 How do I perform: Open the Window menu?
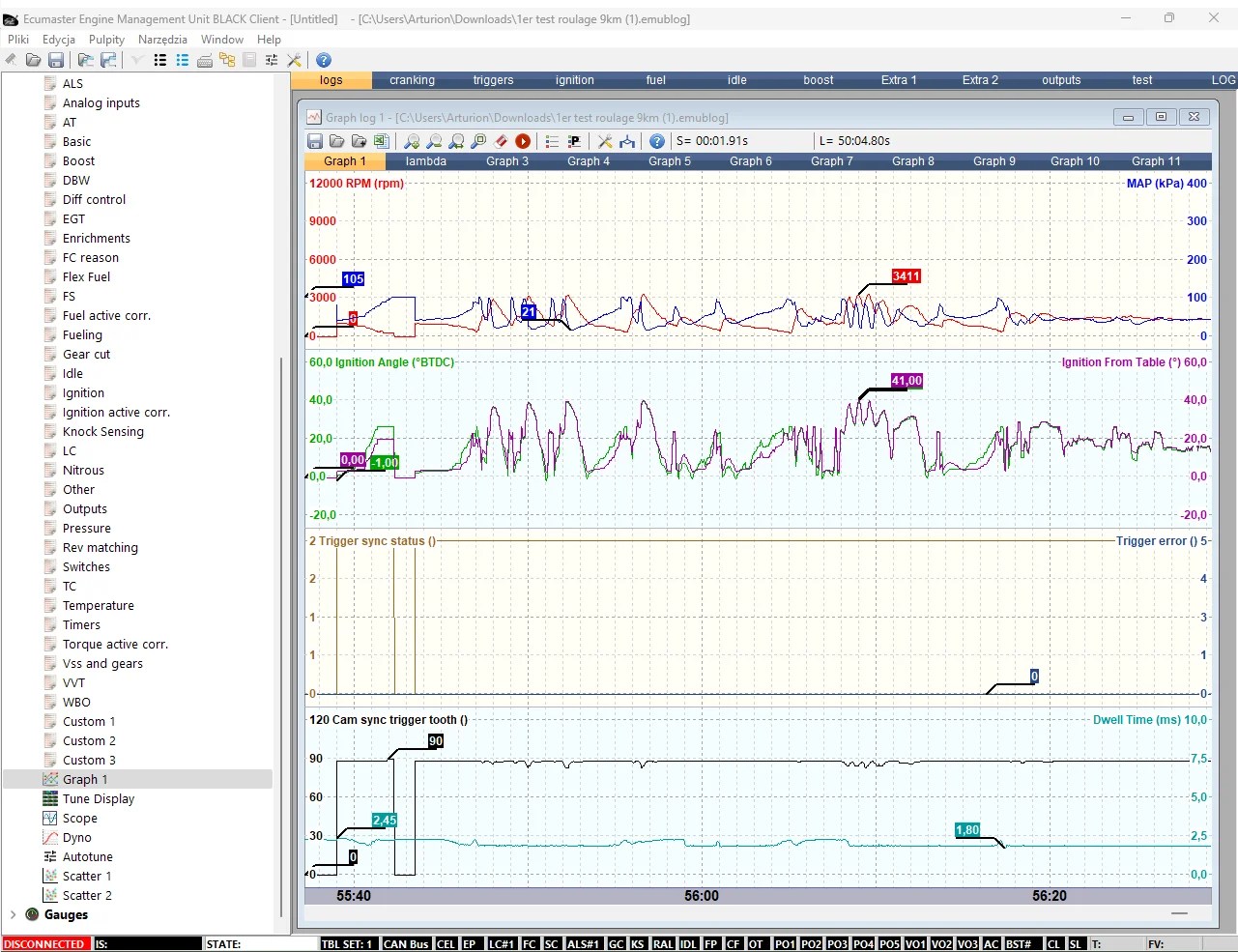tap(222, 40)
